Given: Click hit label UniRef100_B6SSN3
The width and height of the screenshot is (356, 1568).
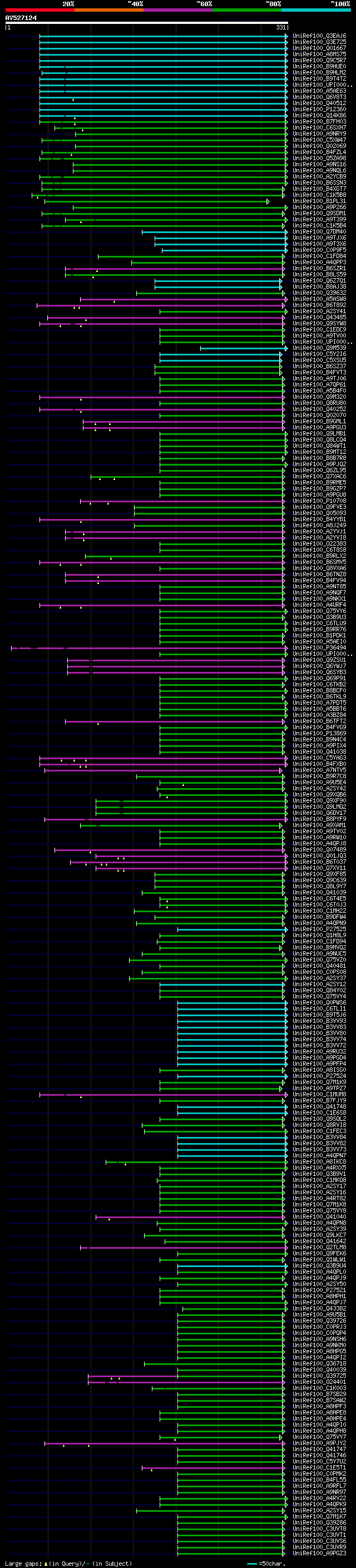Looking at the screenshot, I should (319, 182).
